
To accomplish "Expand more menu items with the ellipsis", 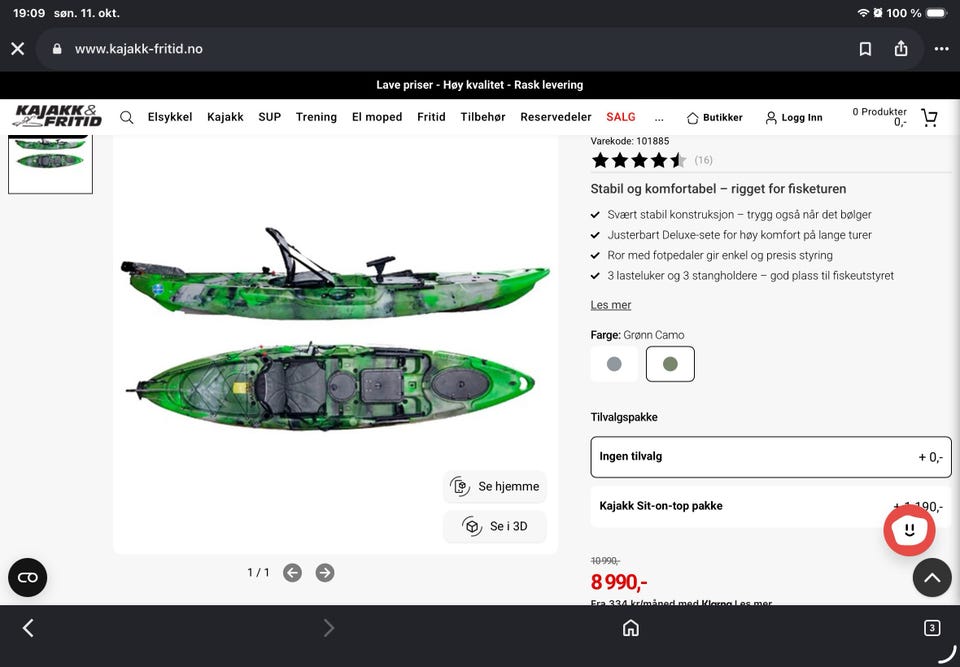I will tap(659, 118).
